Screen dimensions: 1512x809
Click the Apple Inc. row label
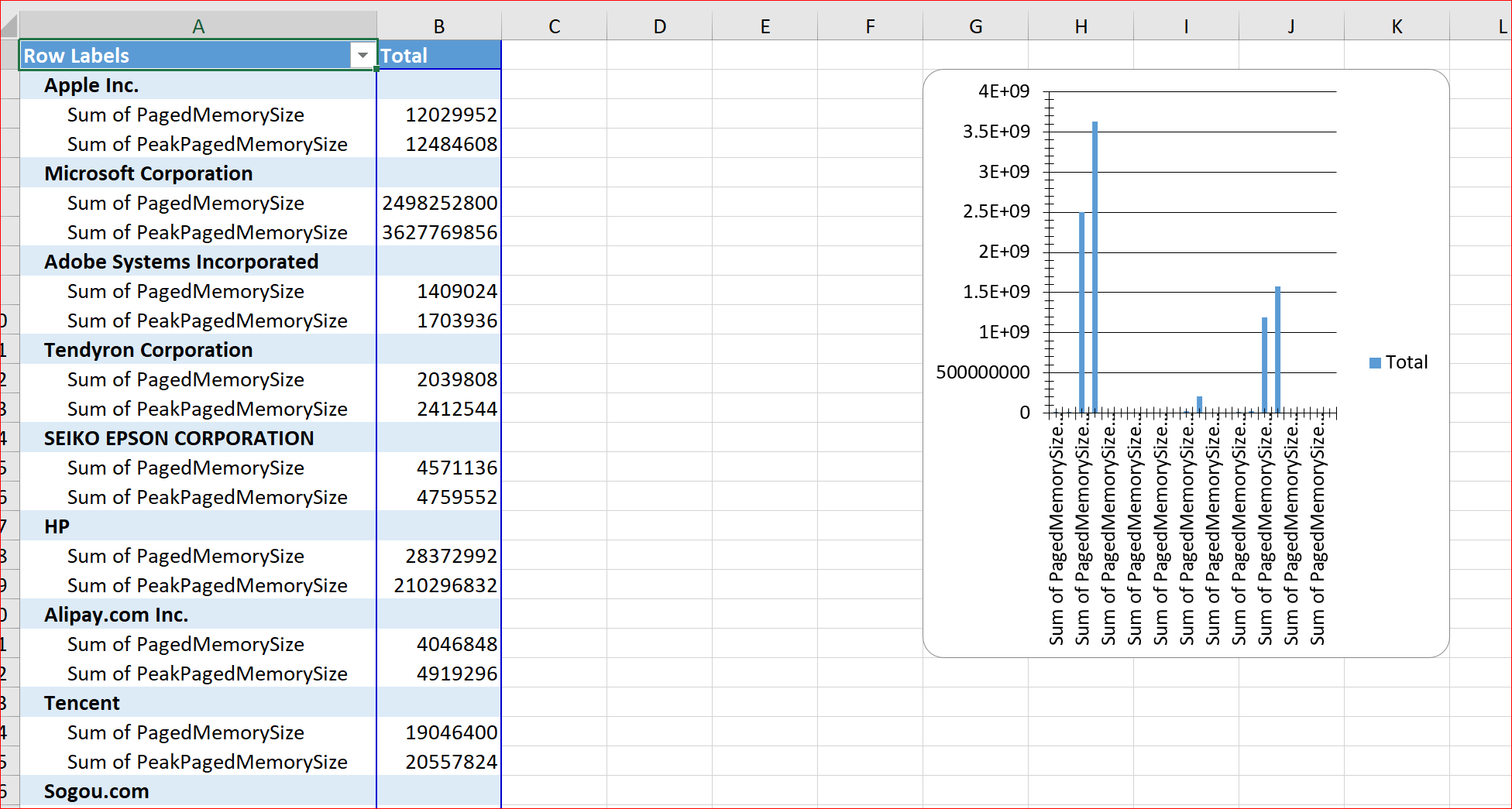91,85
